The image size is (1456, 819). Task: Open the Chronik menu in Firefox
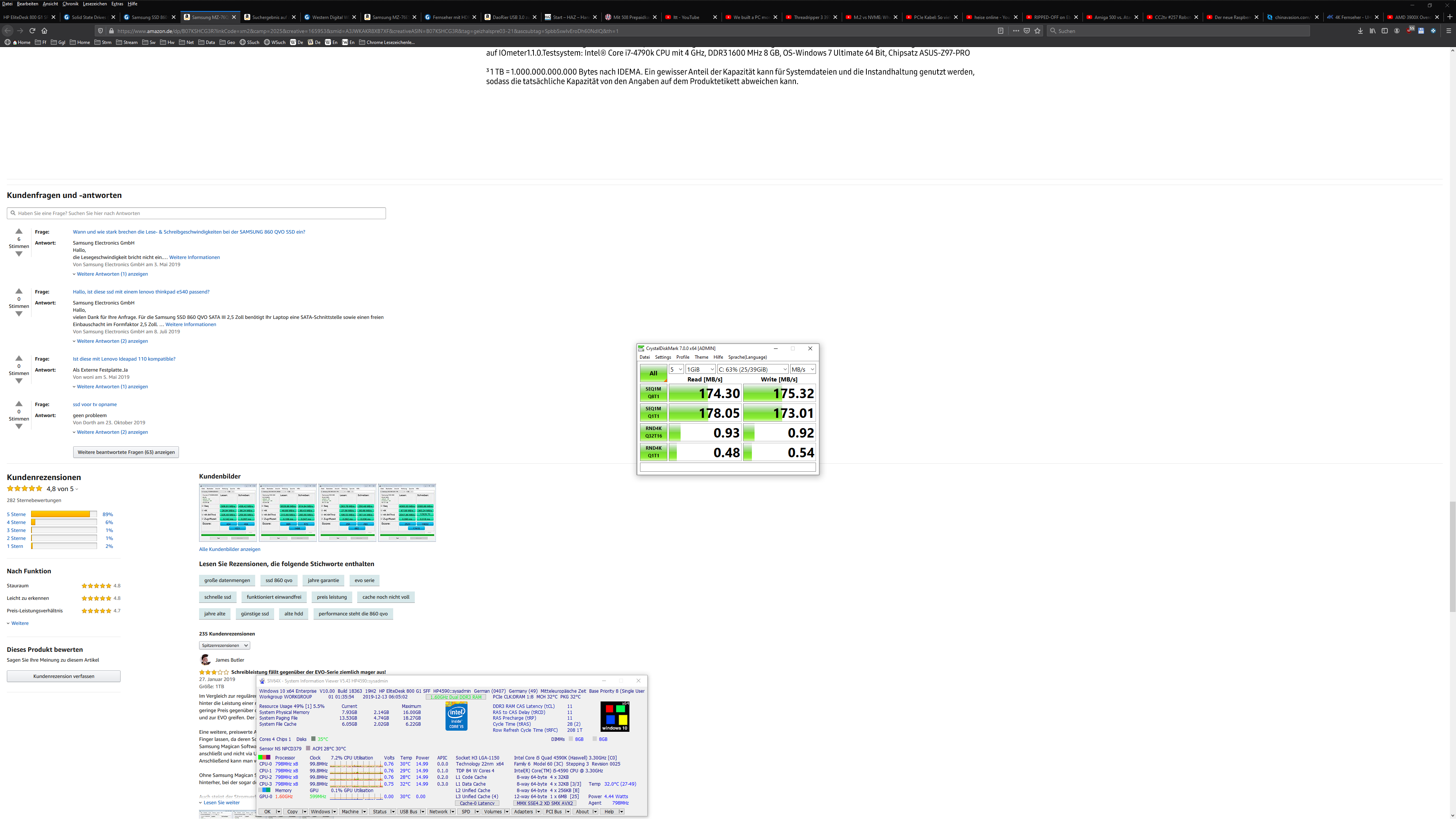(x=71, y=4)
